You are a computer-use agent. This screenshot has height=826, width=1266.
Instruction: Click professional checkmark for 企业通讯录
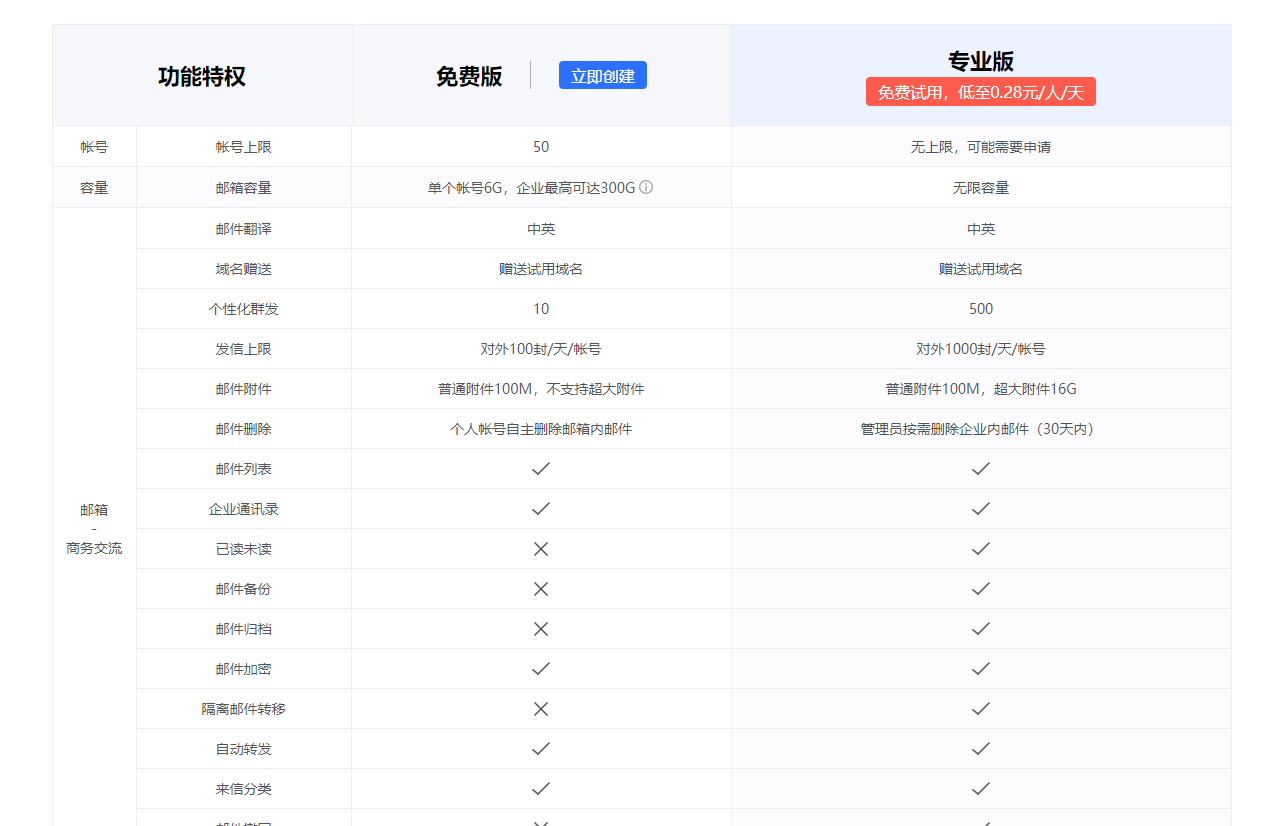point(981,508)
